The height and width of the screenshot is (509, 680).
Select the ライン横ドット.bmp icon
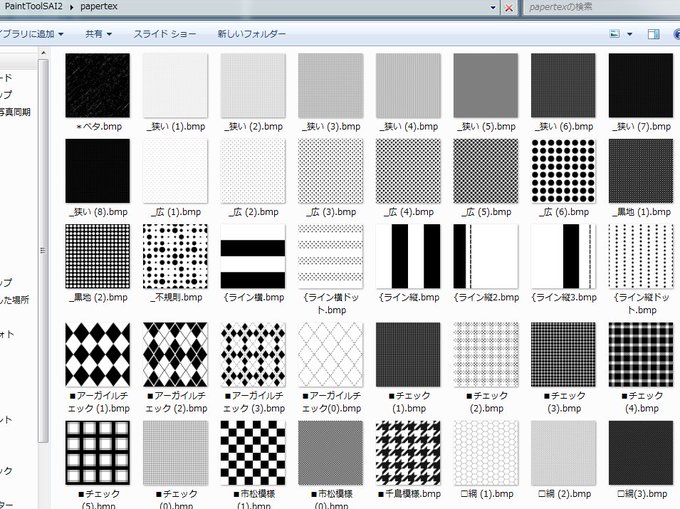tap(330, 256)
